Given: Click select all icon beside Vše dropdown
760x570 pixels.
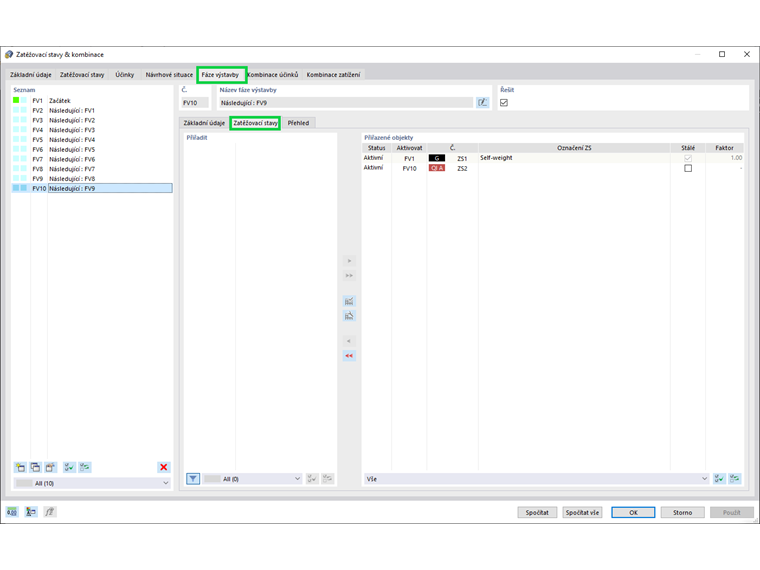Looking at the screenshot, I should click(719, 479).
